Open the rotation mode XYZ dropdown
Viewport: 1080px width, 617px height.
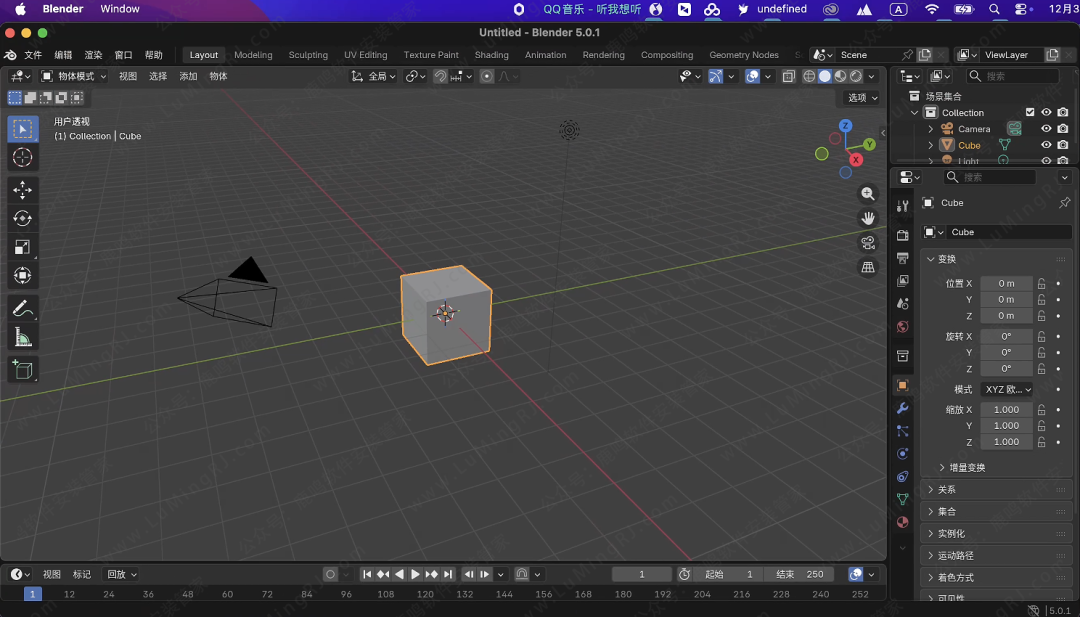(1006, 389)
